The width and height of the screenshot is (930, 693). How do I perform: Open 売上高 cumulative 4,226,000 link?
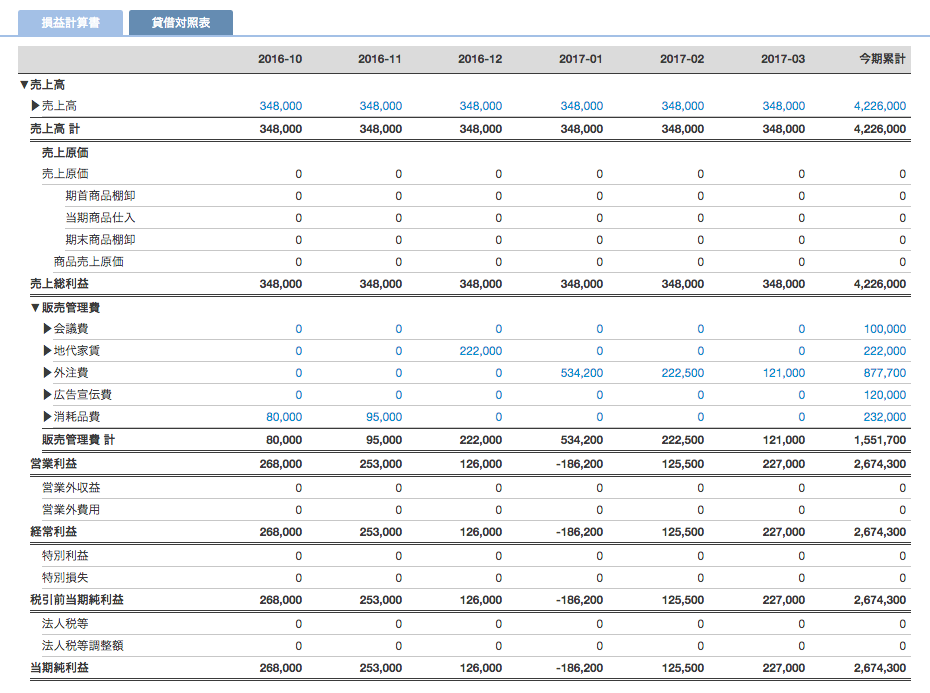coord(880,106)
